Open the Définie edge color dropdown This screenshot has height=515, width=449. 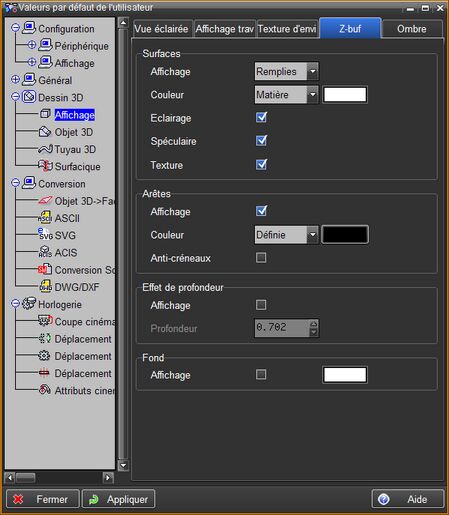pos(312,235)
